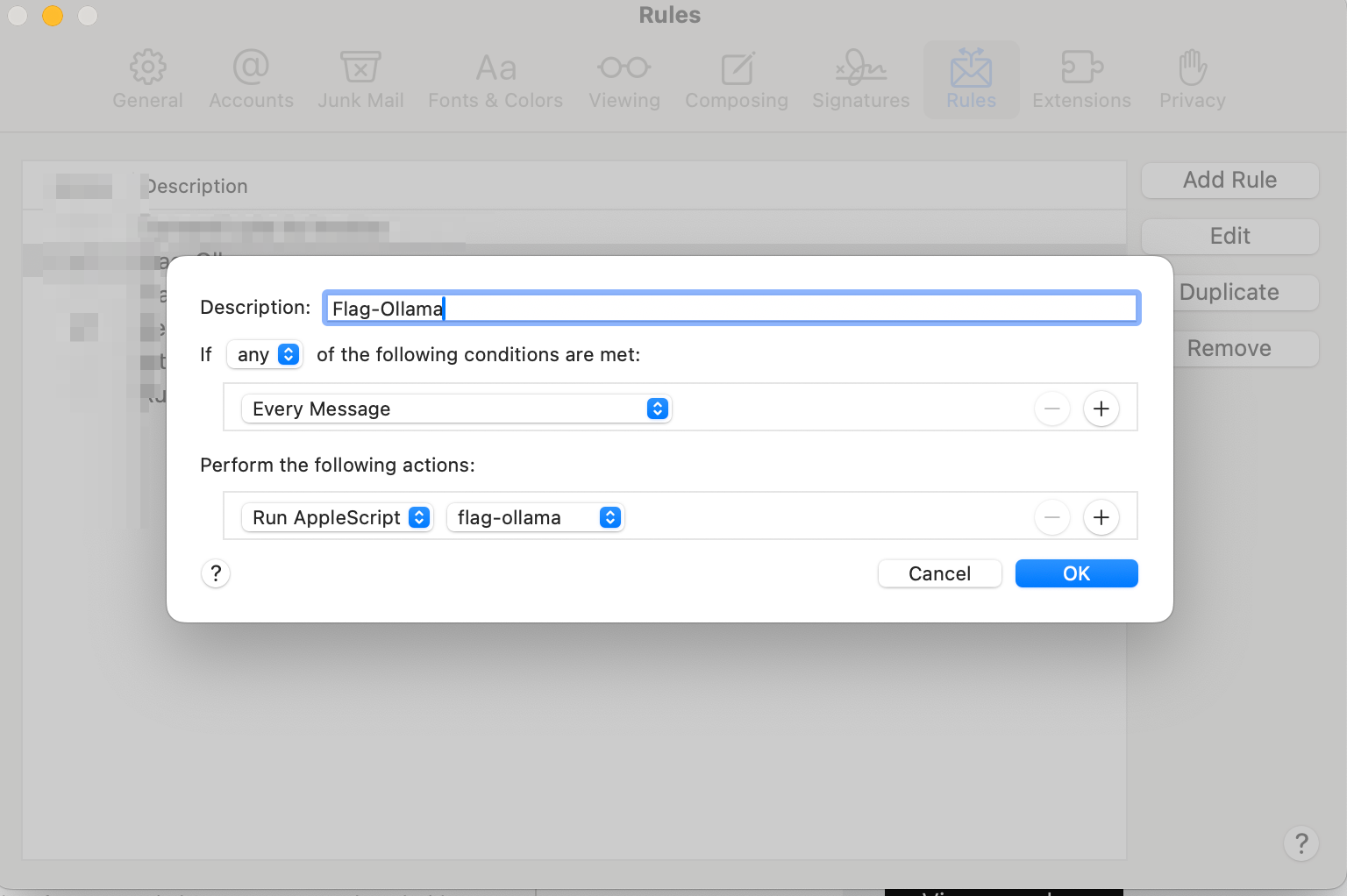Viewport: 1347px width, 896px height.
Task: Select the Viewing preferences icon
Action: click(x=624, y=78)
